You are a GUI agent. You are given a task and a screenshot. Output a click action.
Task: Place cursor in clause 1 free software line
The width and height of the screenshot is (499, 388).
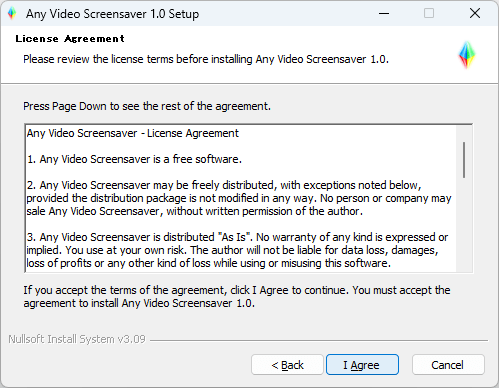(x=134, y=159)
